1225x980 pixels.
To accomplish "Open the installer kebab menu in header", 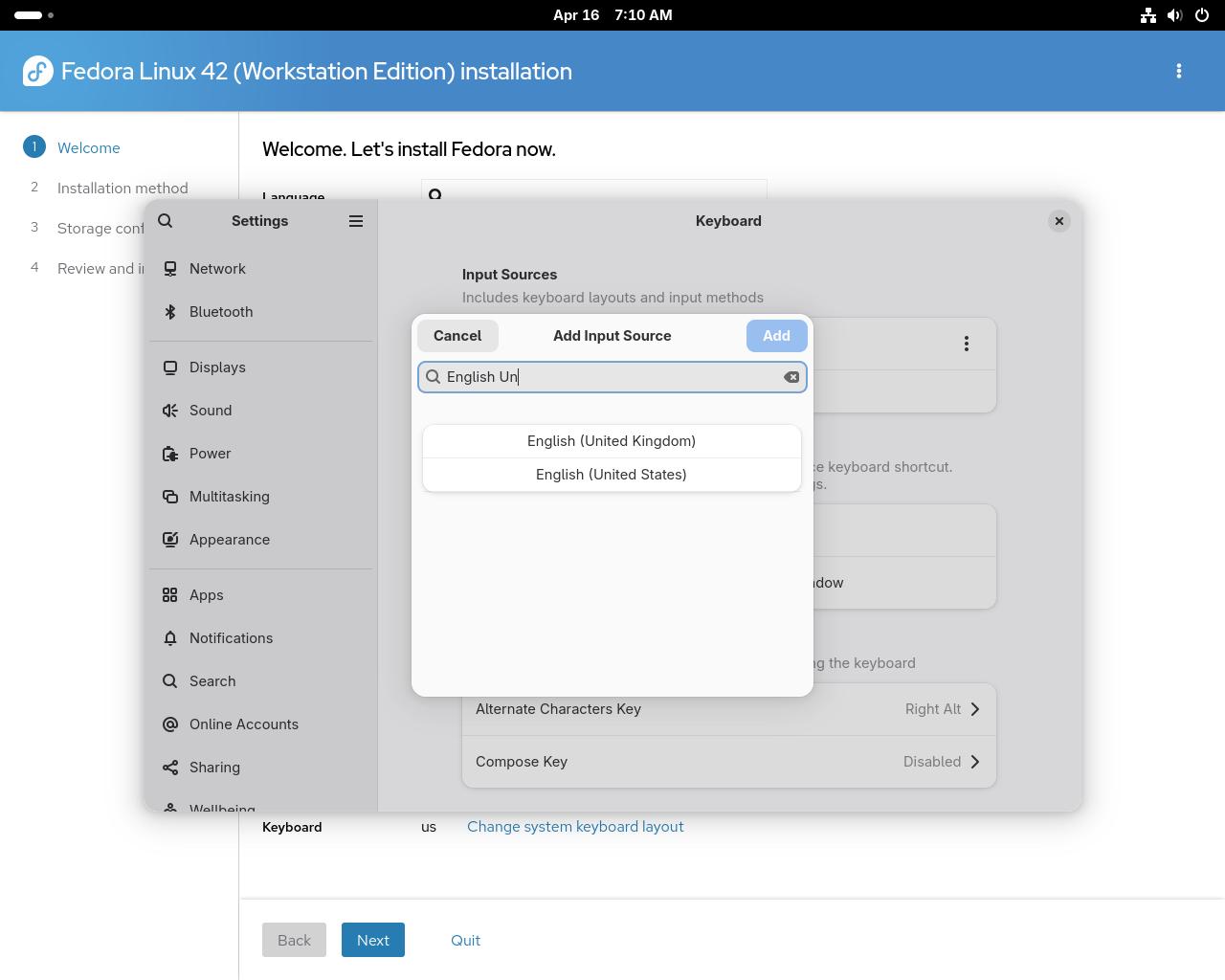I will pos(1179,71).
